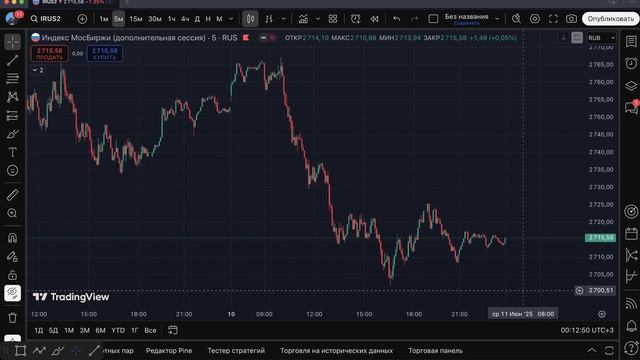Add symbol with plus icon
The image size is (640, 360).
click(82, 19)
